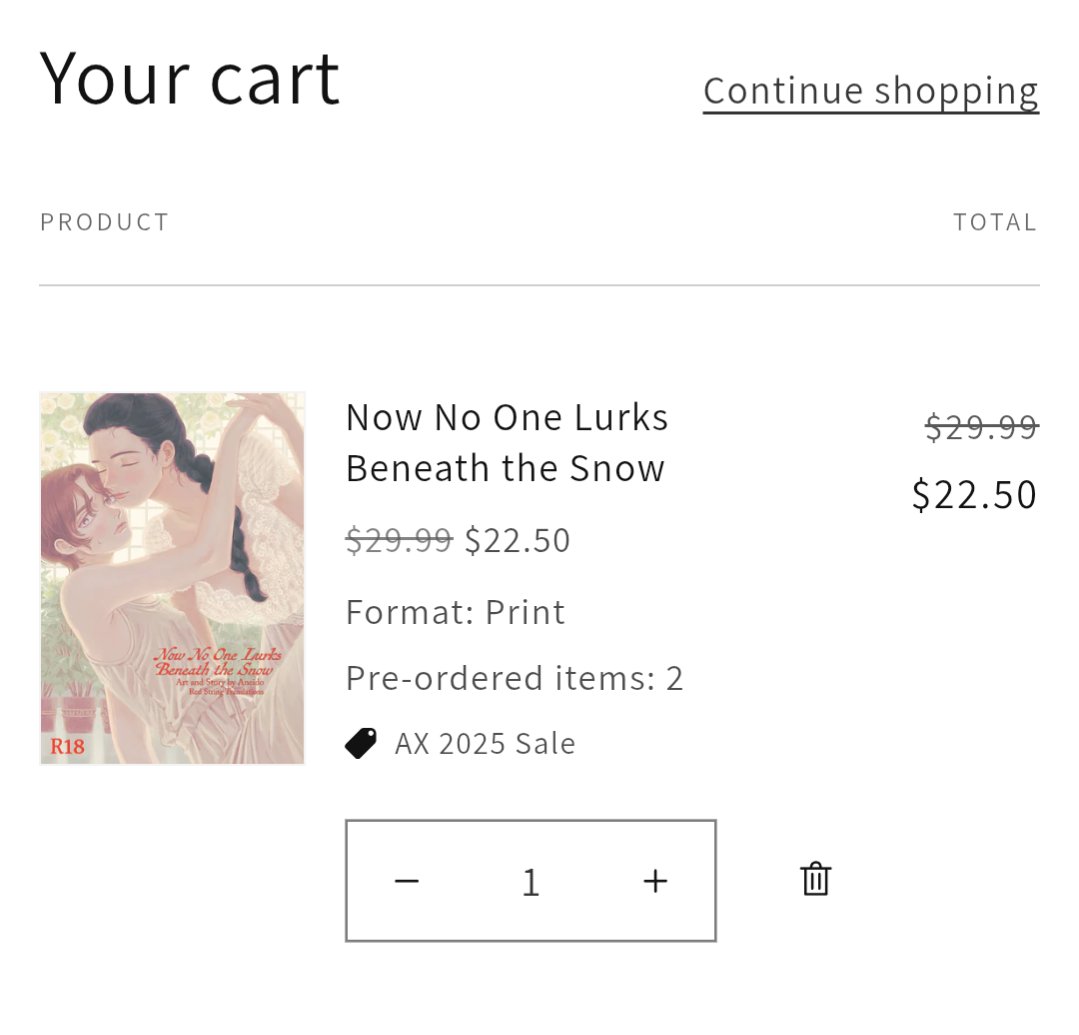Image resolution: width=1079 pixels, height=1035 pixels.
Task: Click the Pre-ordered items: 2 text
Action: point(514,678)
